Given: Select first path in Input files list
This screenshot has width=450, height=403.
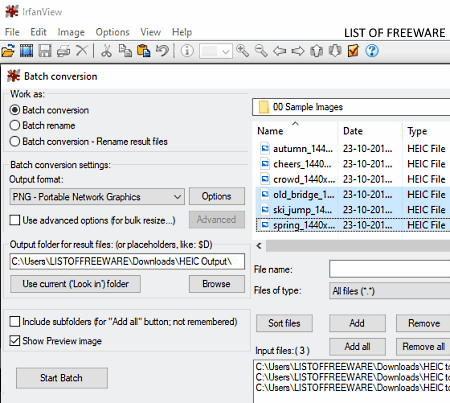Looking at the screenshot, I should click(x=353, y=367).
